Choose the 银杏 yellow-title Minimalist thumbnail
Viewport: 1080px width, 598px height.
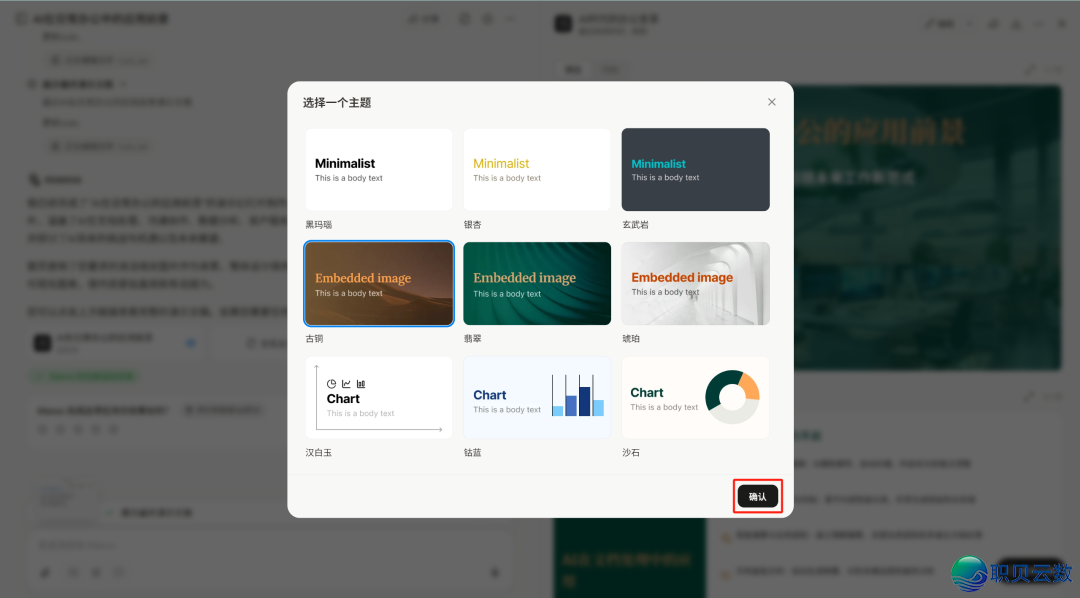537,169
